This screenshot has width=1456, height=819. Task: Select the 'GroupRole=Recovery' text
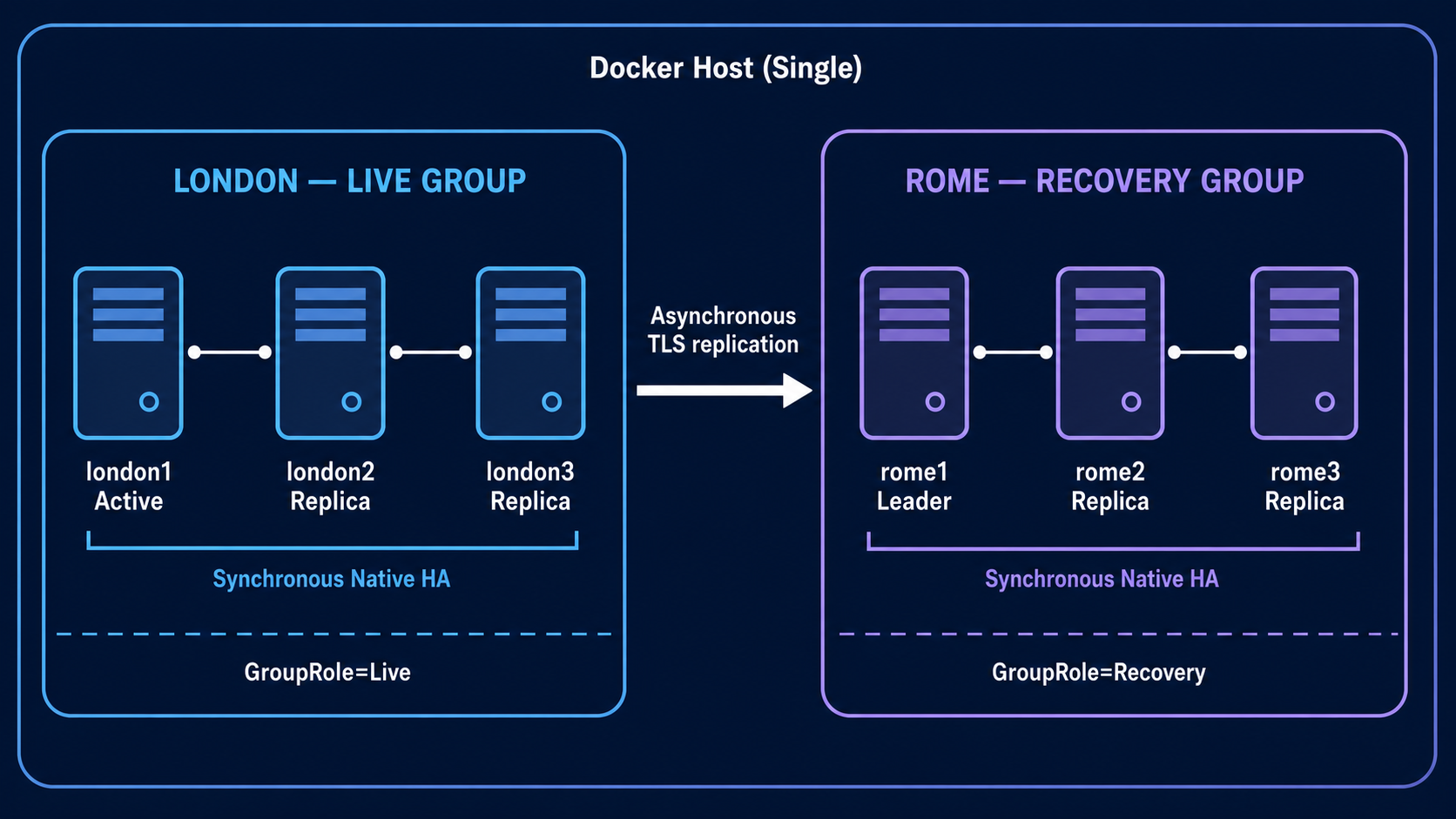1099,672
